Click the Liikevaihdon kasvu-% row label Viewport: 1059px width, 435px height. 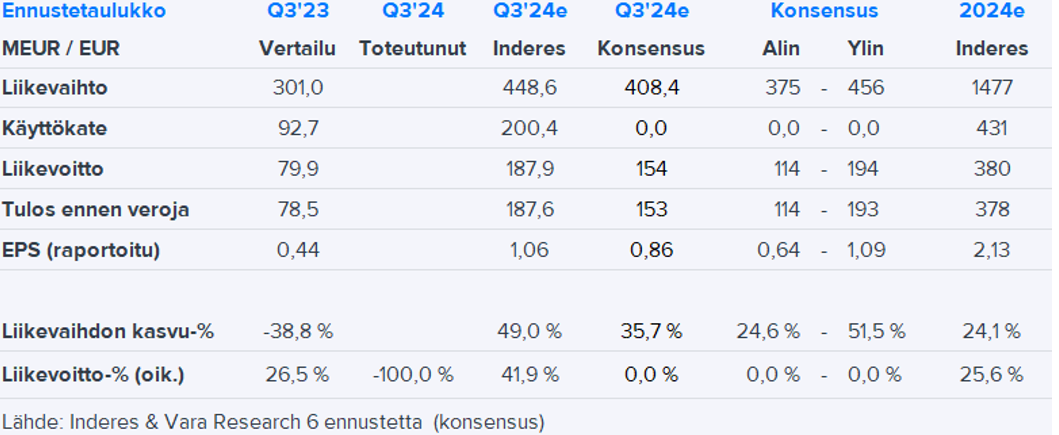coord(108,331)
